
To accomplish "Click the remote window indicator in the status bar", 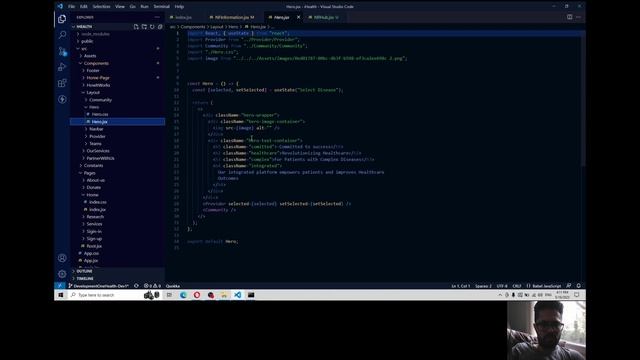I will (x=60, y=286).
